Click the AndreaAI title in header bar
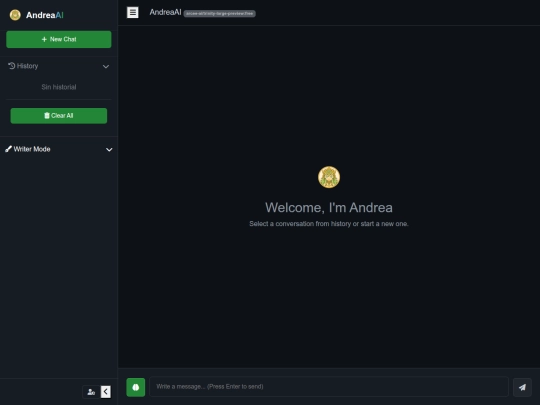The image size is (540, 405). 165,12
